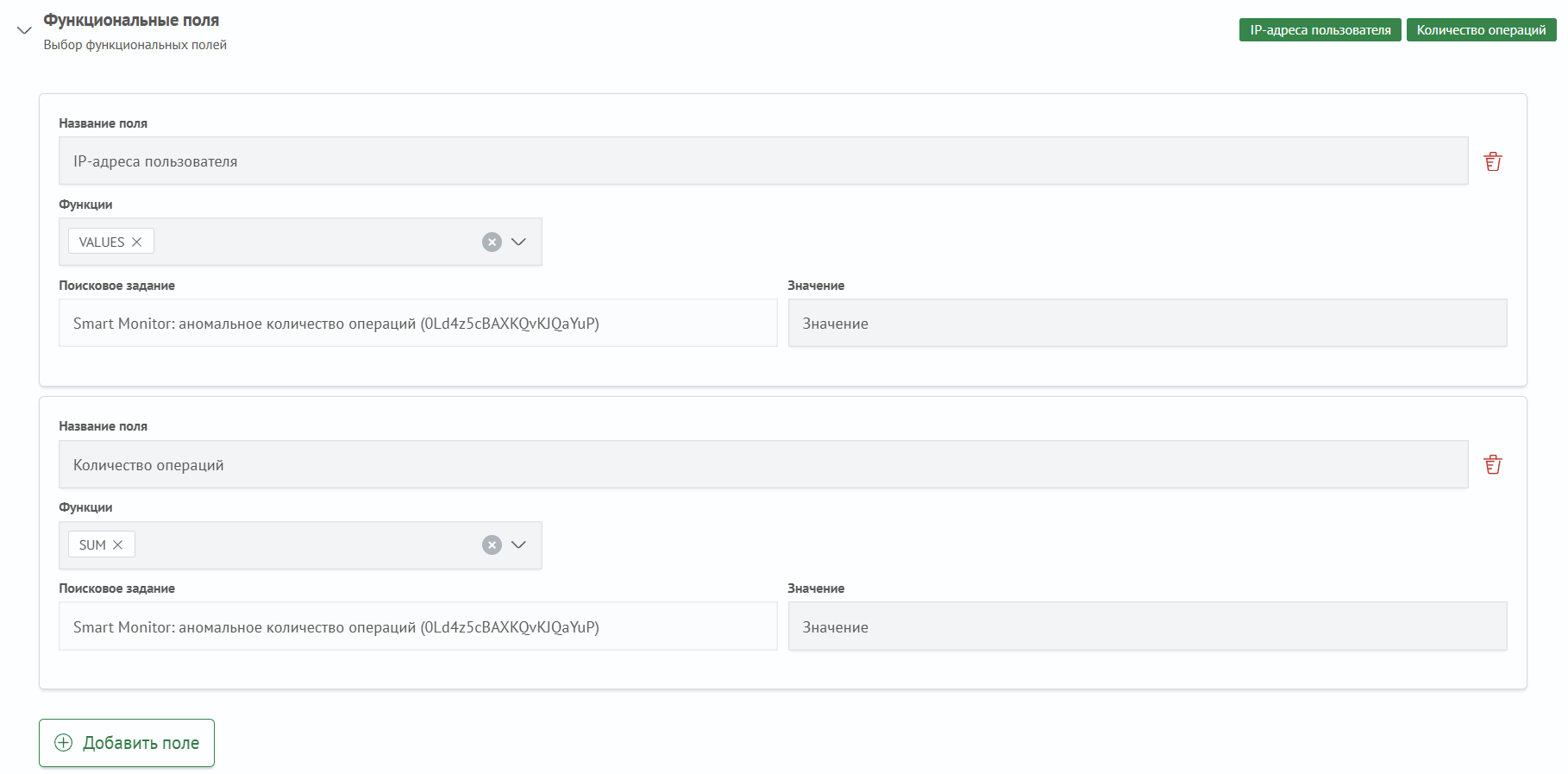Focus the IP-адреса пользователя field name input
Image resolution: width=1568 pixels, height=774 pixels.
762,161
